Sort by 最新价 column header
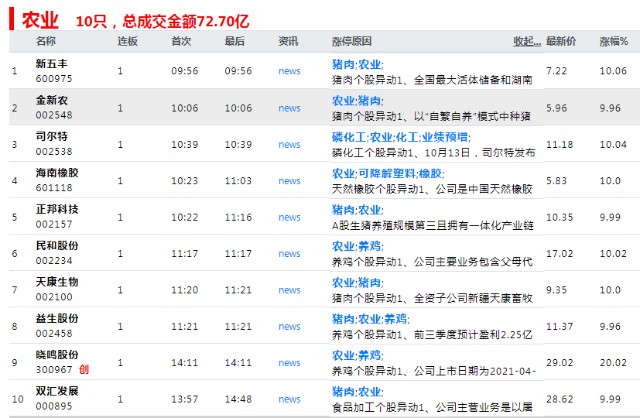 tap(561, 41)
